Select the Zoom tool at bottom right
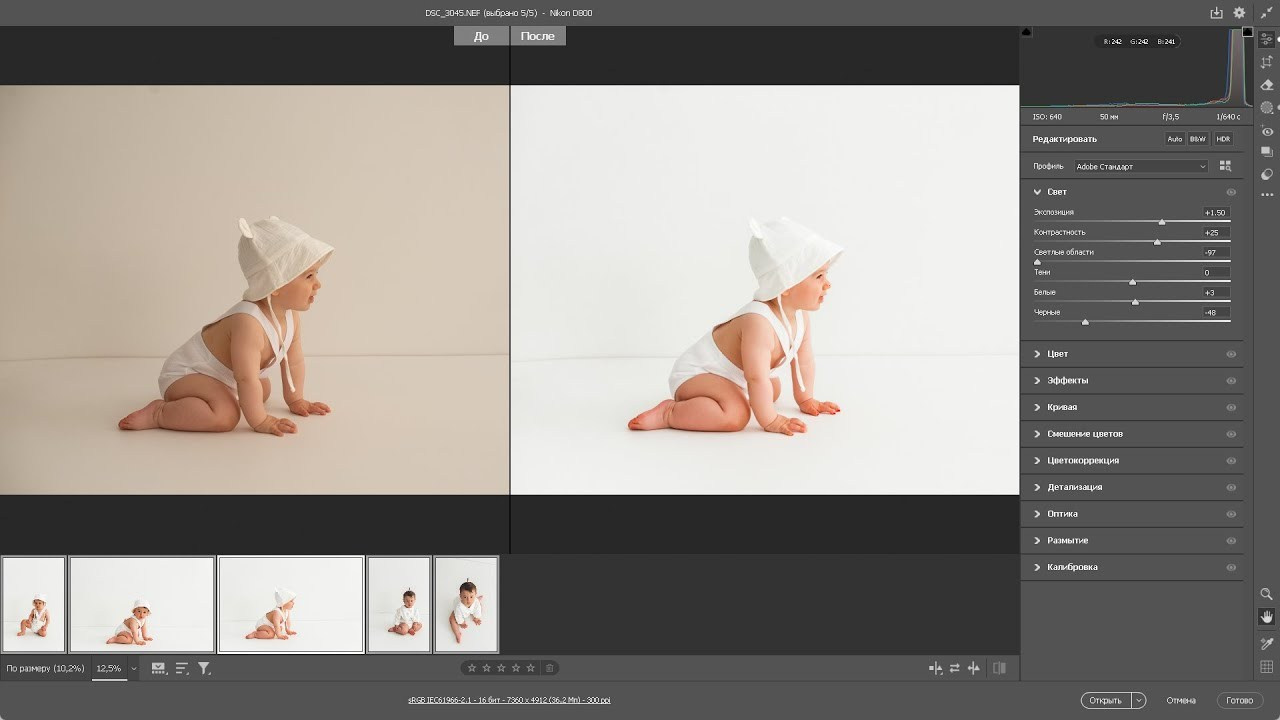Image resolution: width=1280 pixels, height=720 pixels. 1266,594
